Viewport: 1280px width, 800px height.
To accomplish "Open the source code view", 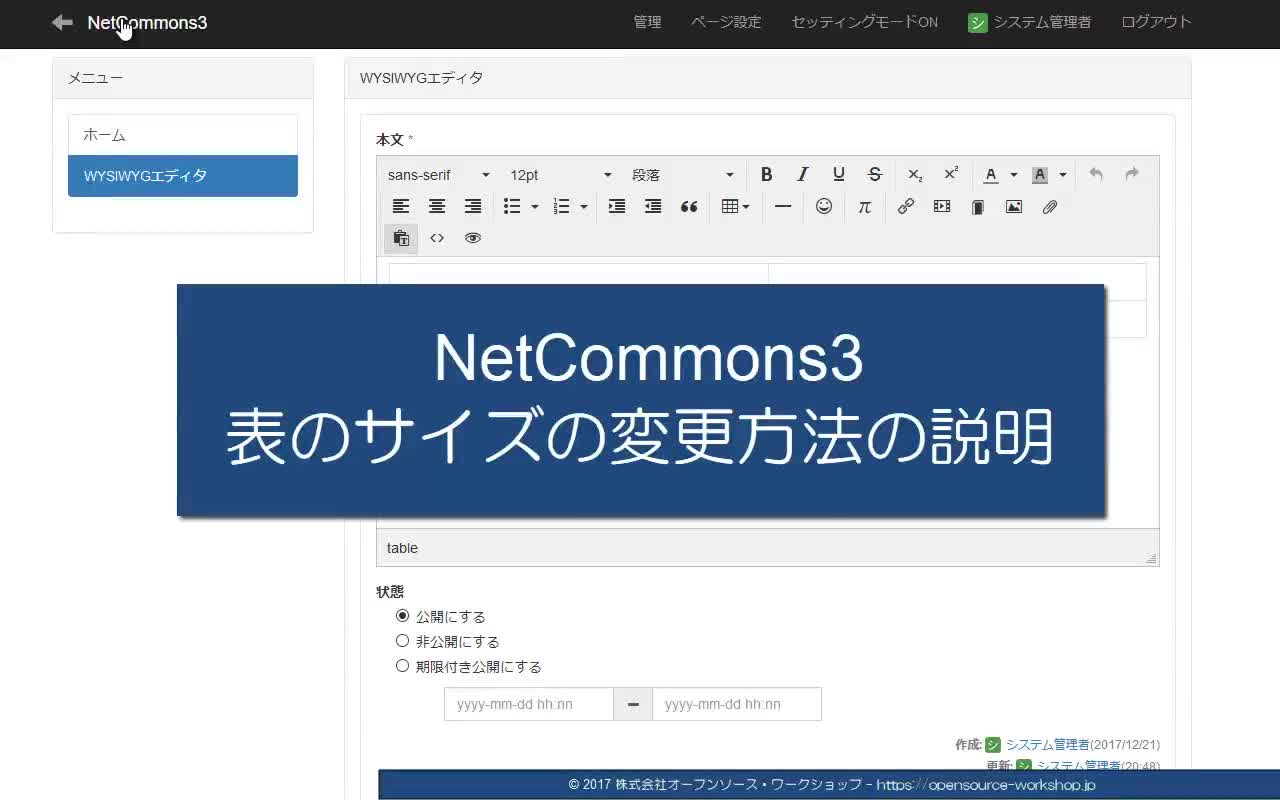I will (x=437, y=238).
